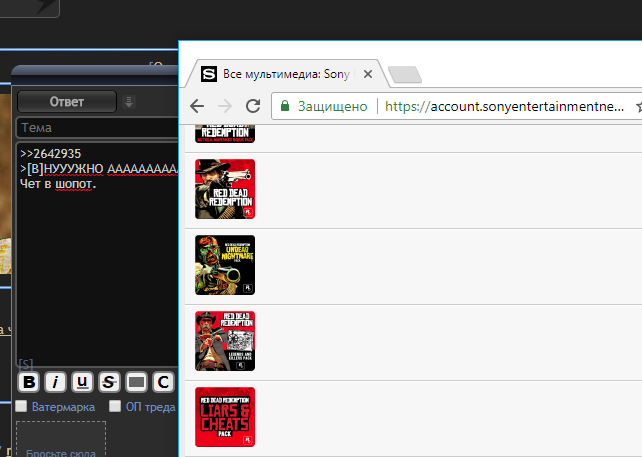
Task: Expand the arrow next to 'Ответ'
Action: point(129,102)
